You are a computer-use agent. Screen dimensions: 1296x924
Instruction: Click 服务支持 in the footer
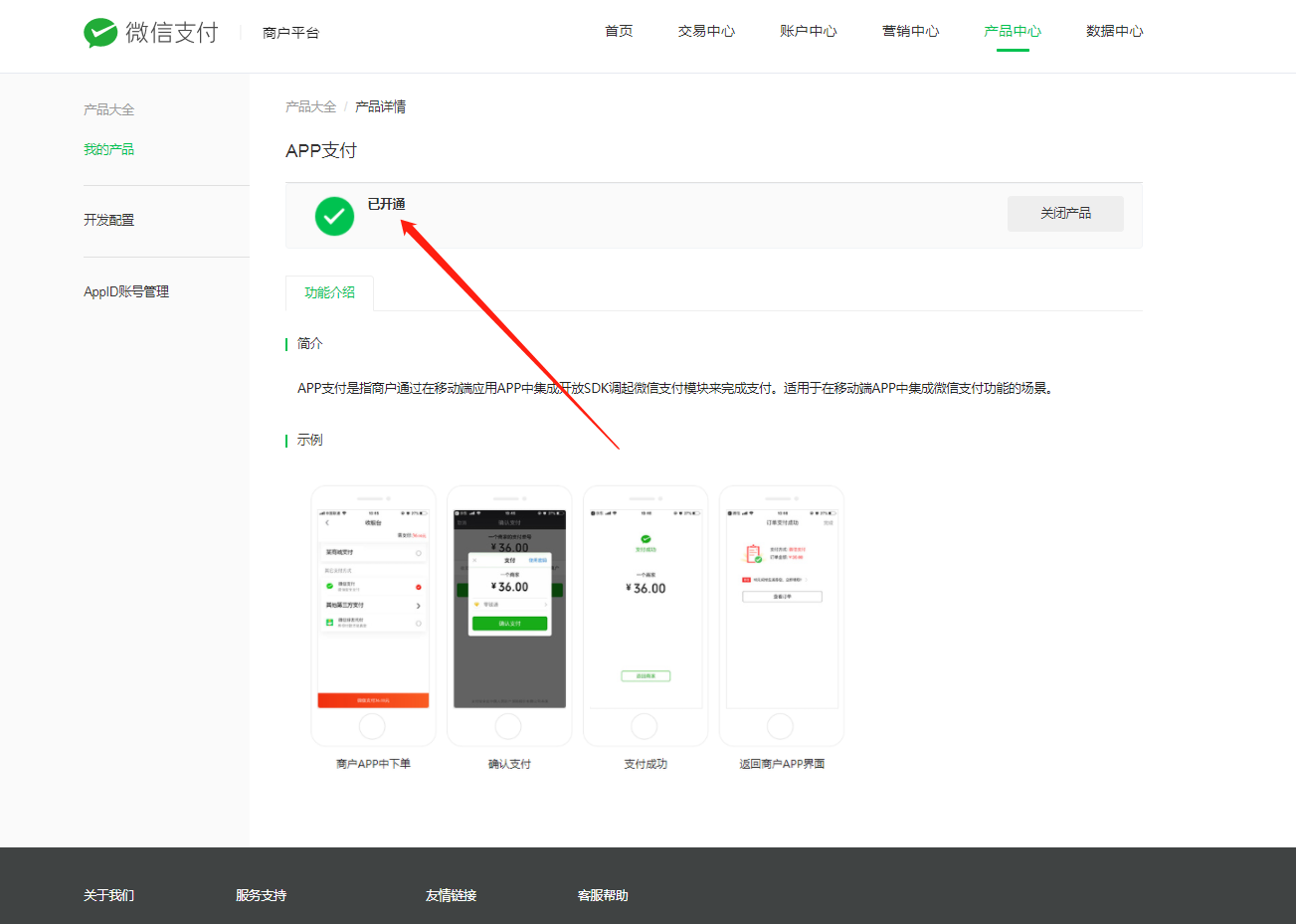[261, 895]
